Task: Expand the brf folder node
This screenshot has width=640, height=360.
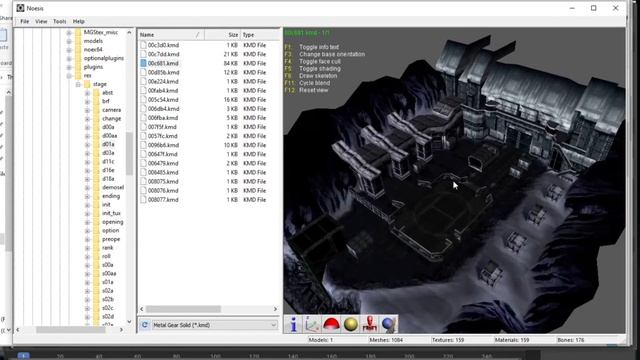Action: coord(87,102)
